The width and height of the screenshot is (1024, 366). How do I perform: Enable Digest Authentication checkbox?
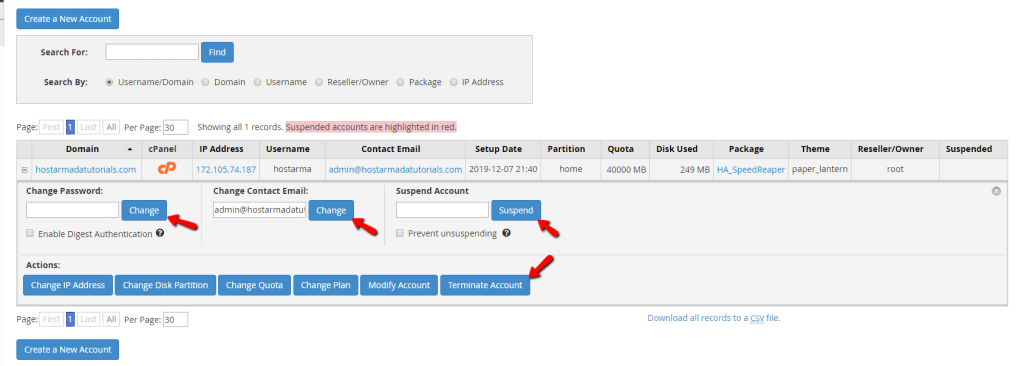(x=30, y=233)
